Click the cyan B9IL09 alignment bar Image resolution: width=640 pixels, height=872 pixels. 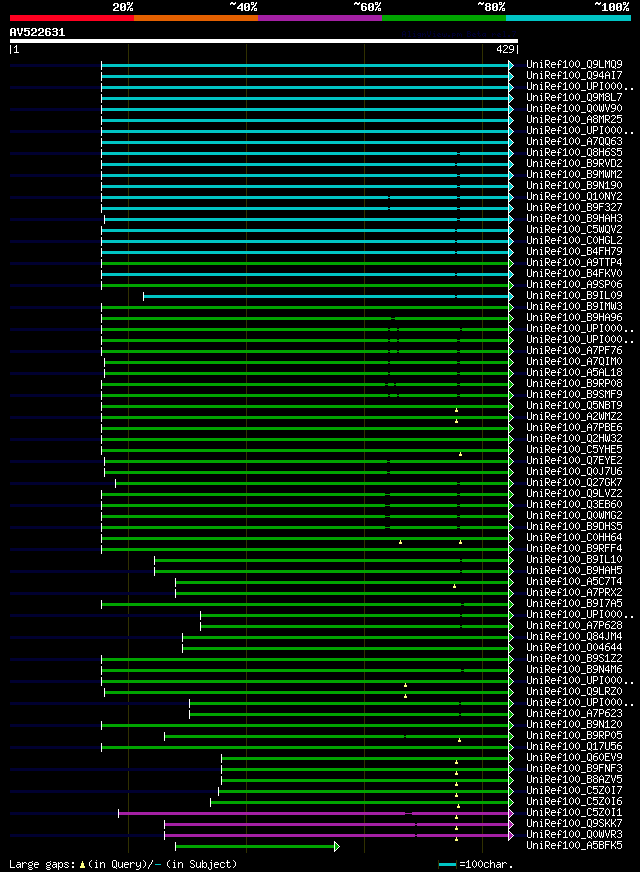[328, 296]
